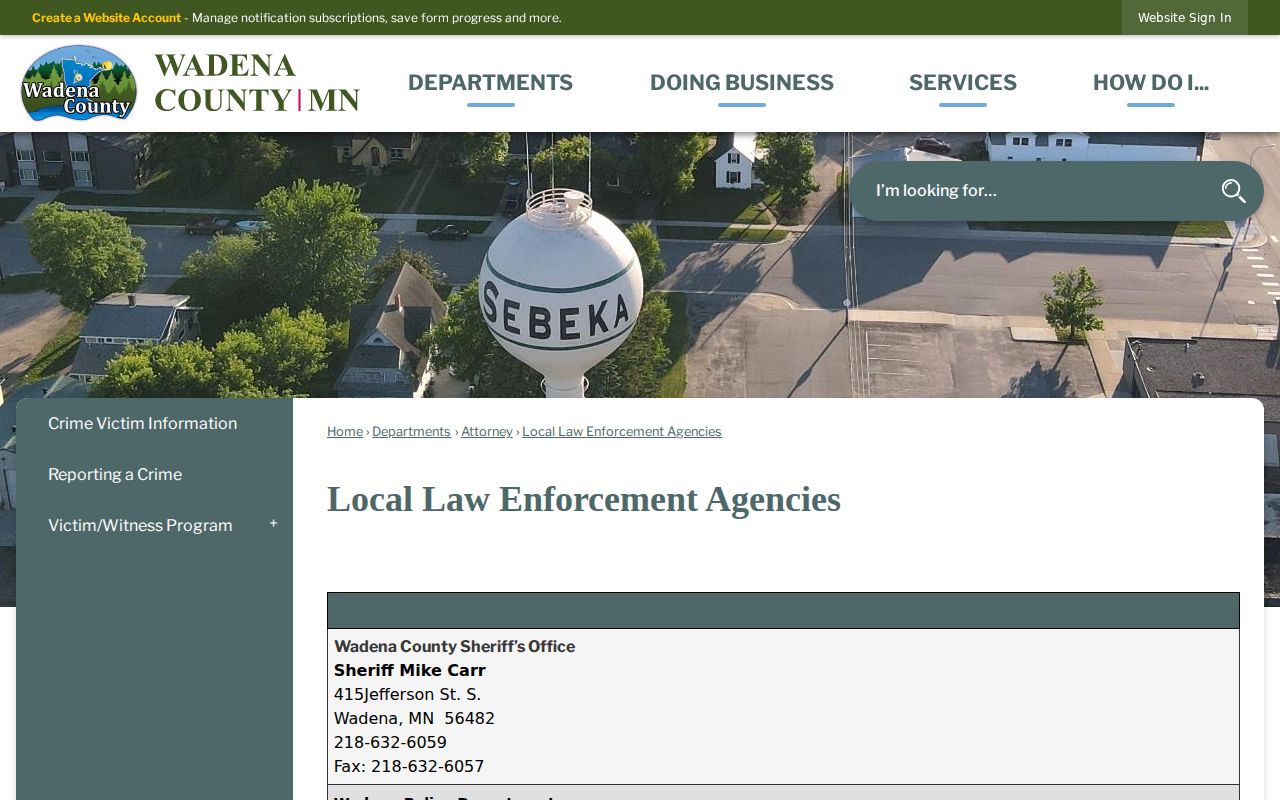
Task: Open the How Do I... menu
Action: click(x=1150, y=83)
